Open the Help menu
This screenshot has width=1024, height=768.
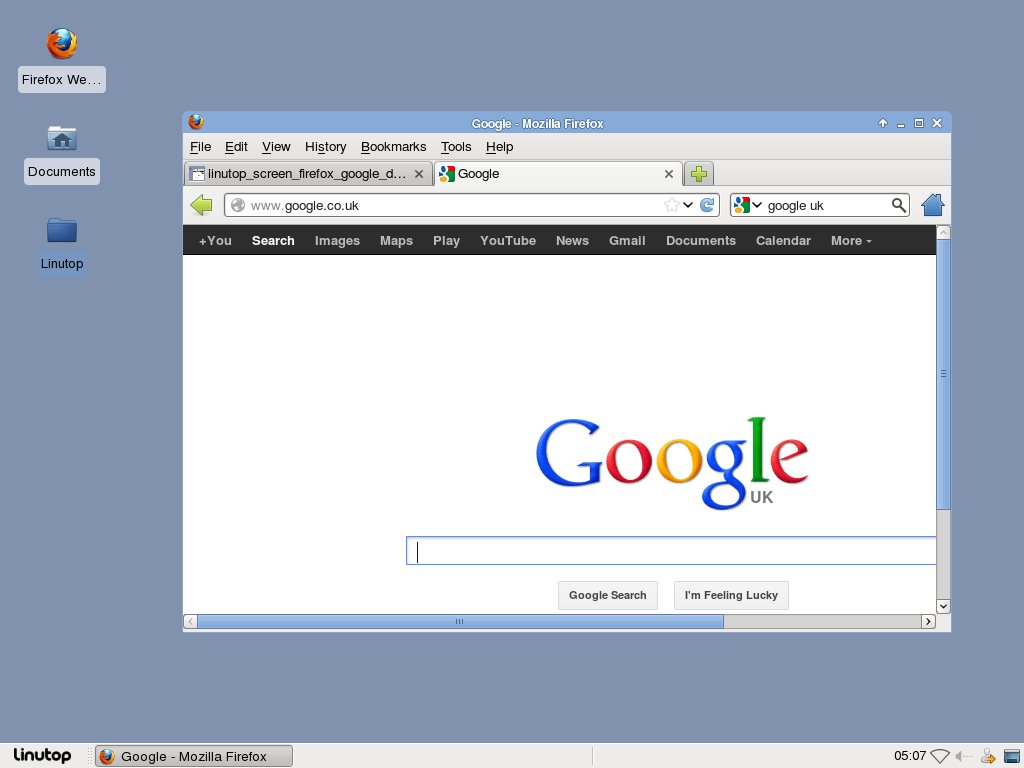point(500,147)
